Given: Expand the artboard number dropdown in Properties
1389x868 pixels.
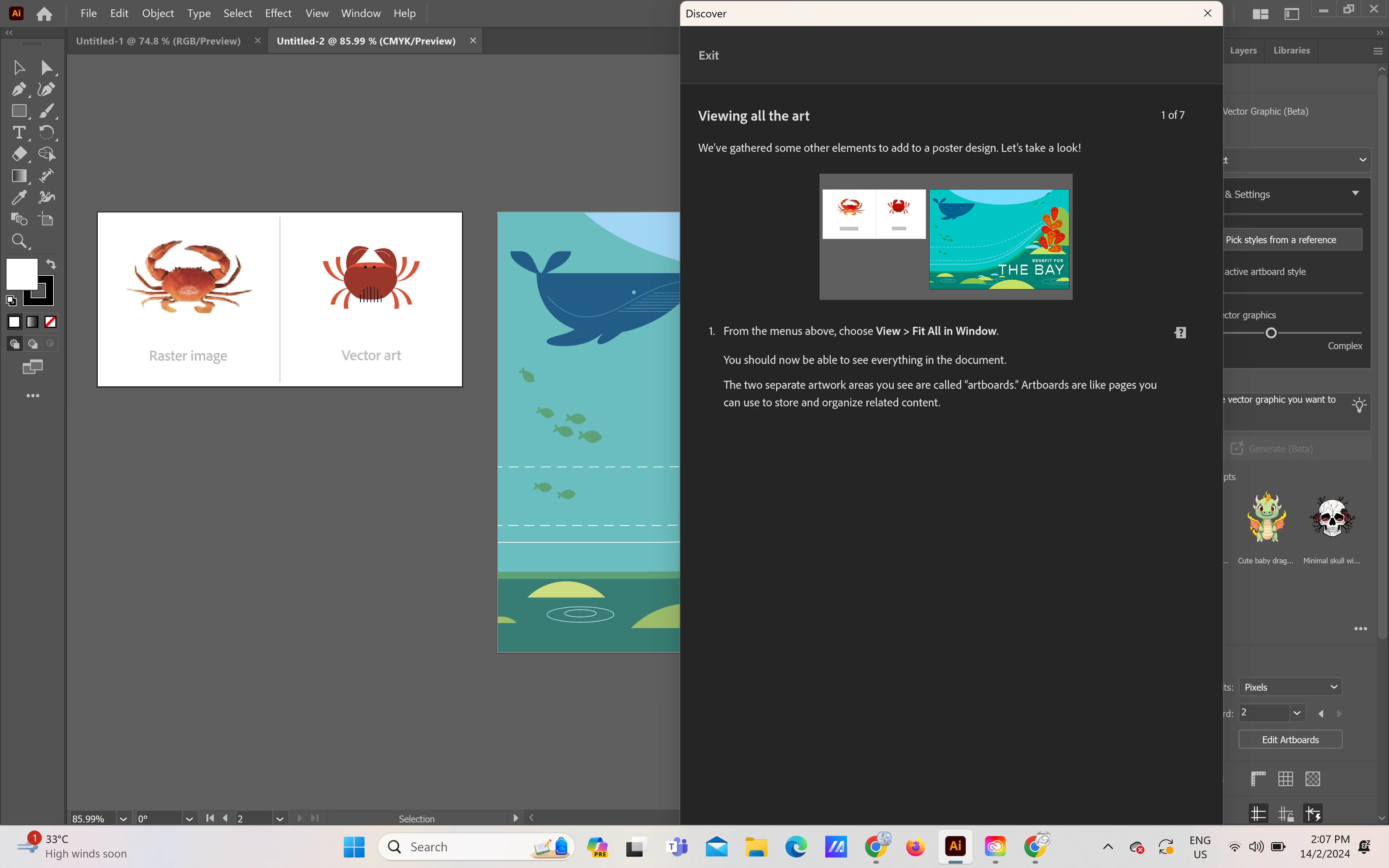Looking at the screenshot, I should 1297,713.
